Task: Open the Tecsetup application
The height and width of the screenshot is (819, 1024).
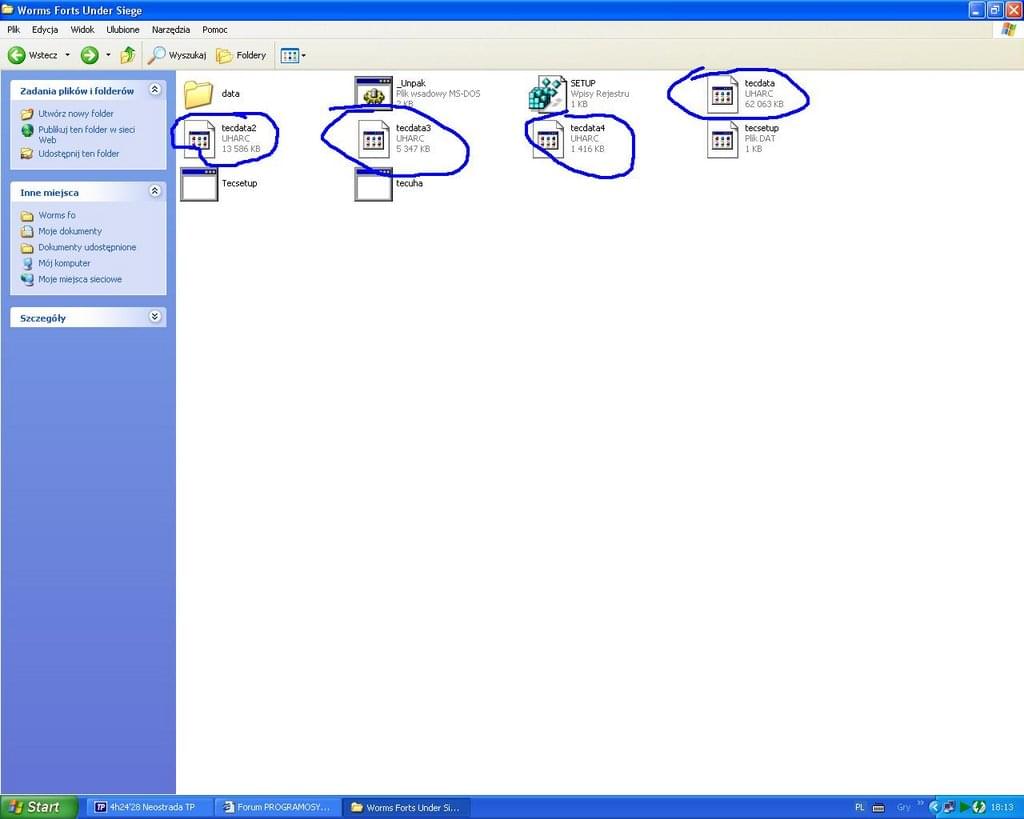Action: click(199, 184)
